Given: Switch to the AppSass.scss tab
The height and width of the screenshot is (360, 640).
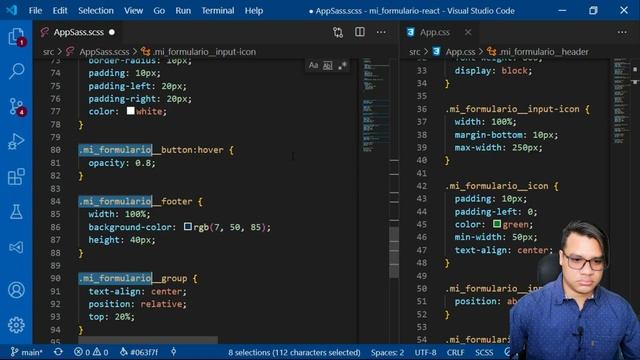Looking at the screenshot, I should 78,32.
